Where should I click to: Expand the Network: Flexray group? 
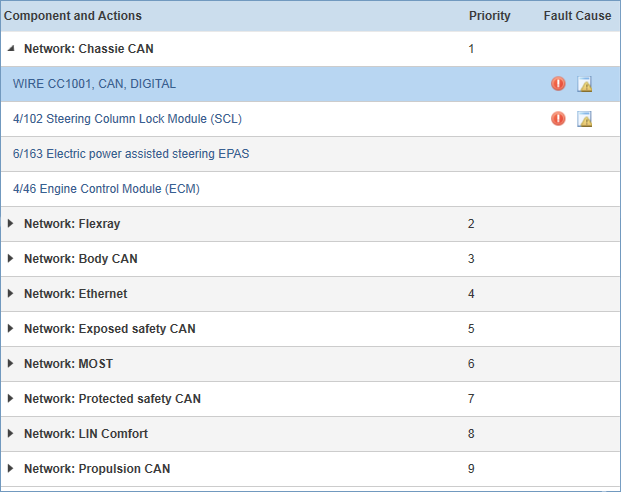(11, 223)
